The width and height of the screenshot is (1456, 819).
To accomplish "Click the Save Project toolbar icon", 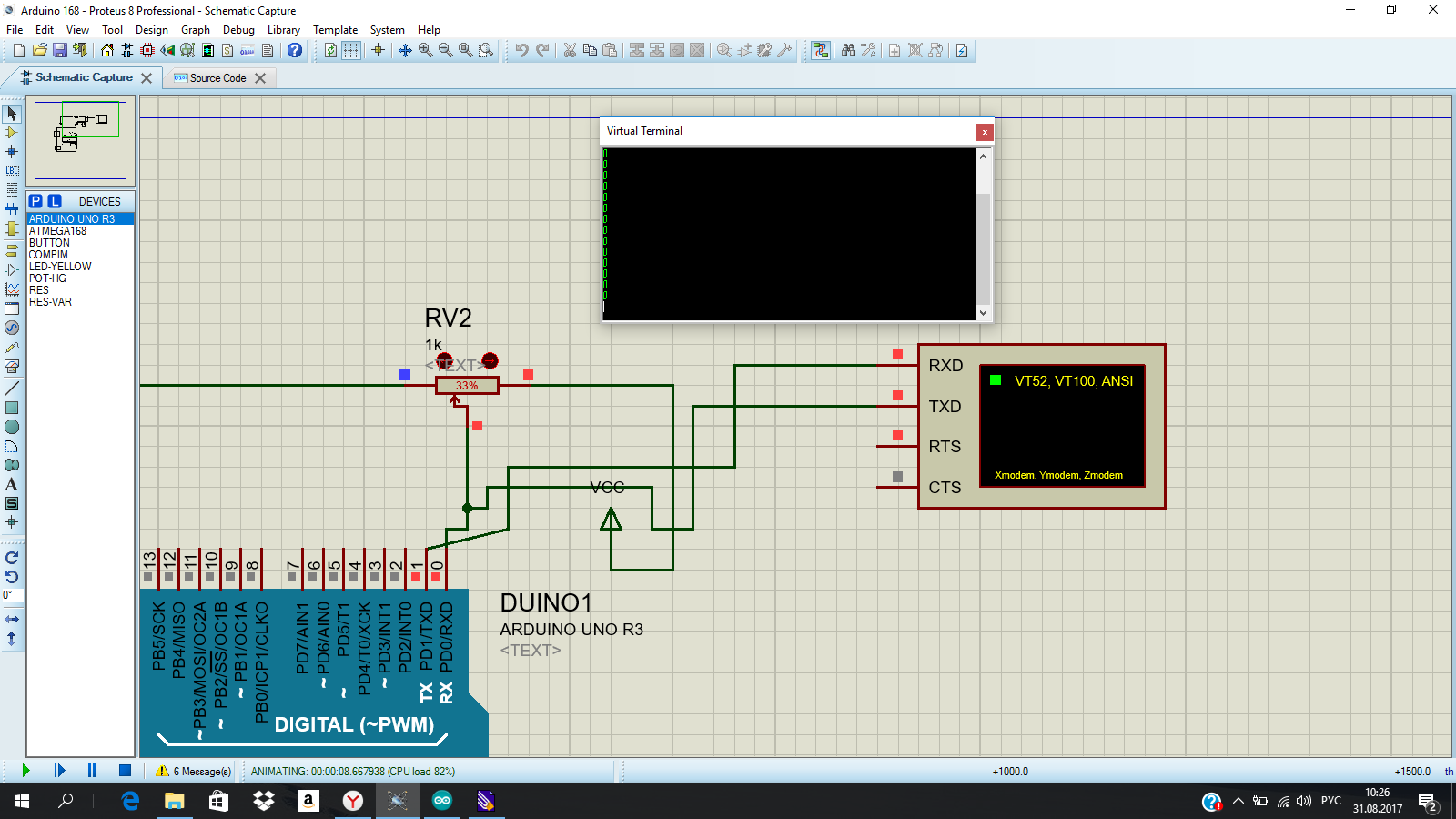I will (x=60, y=50).
